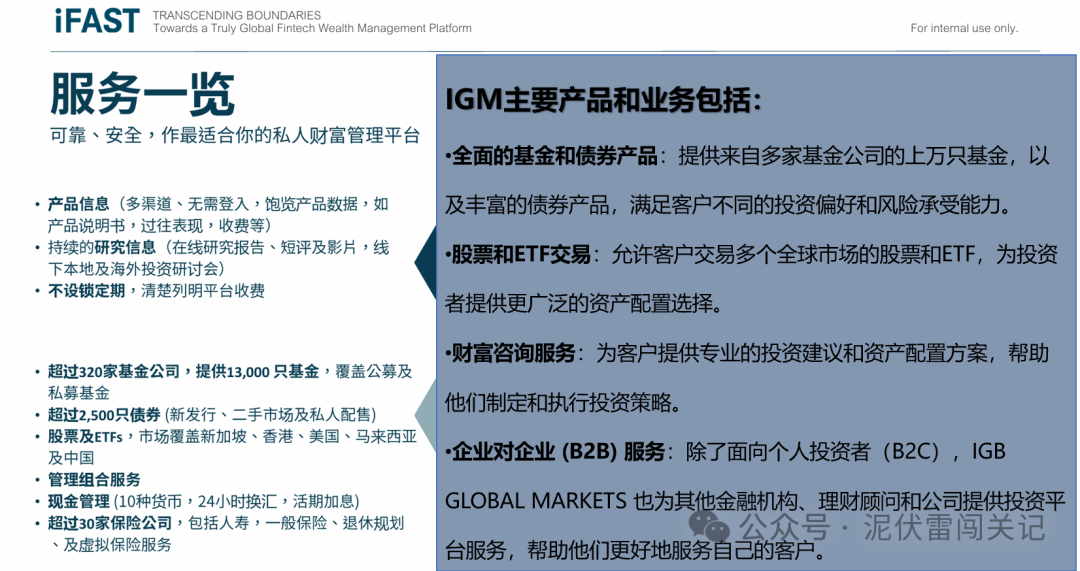Select the bold text "超过320家基金公司"
This screenshot has height=571, width=1080.
114,372
